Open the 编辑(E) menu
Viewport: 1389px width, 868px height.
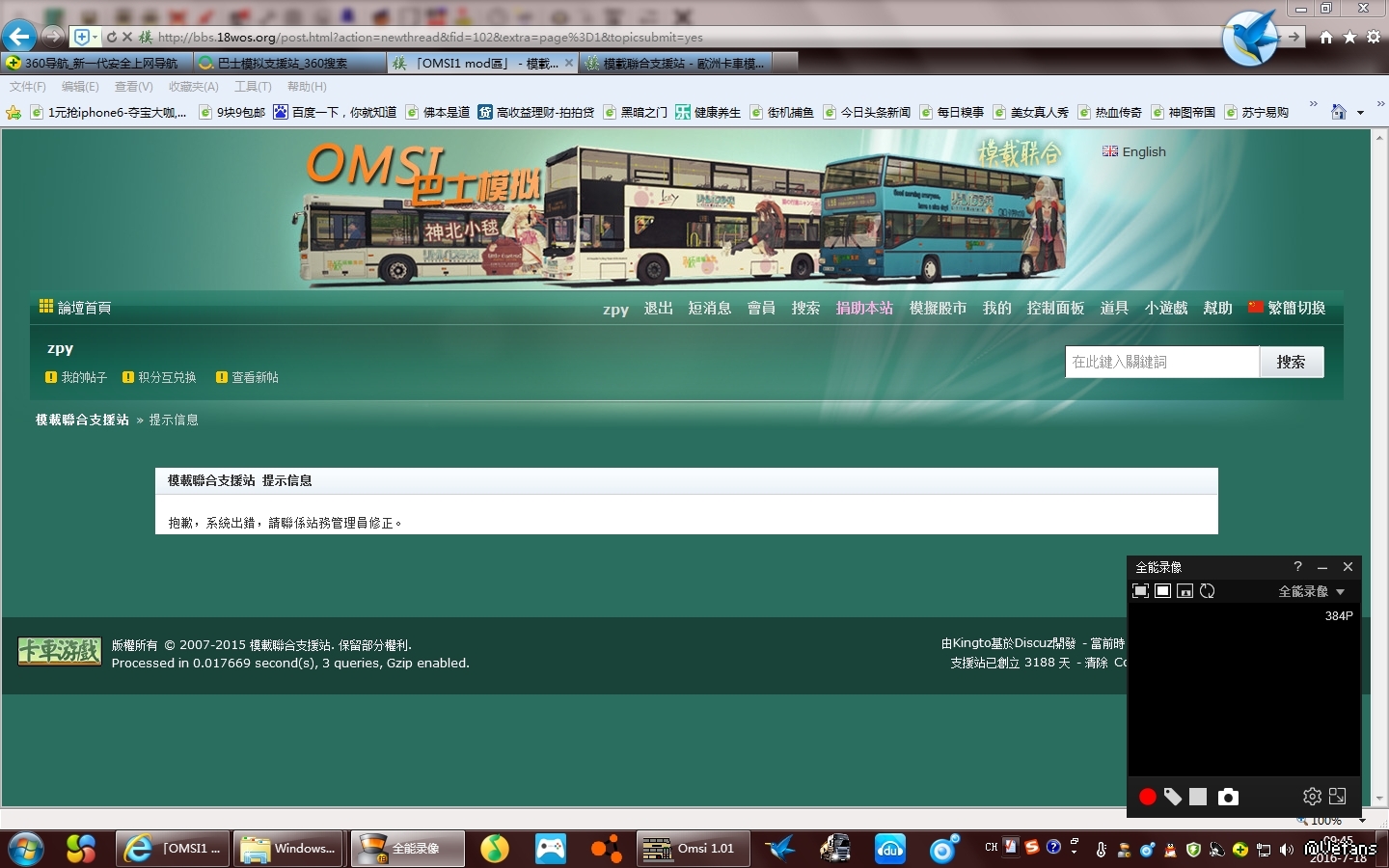click(x=80, y=87)
